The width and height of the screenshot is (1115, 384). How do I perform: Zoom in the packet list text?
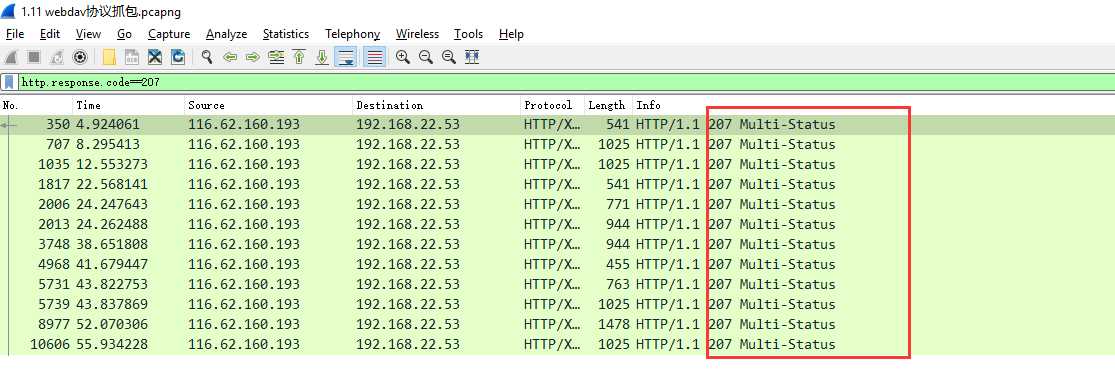402,57
